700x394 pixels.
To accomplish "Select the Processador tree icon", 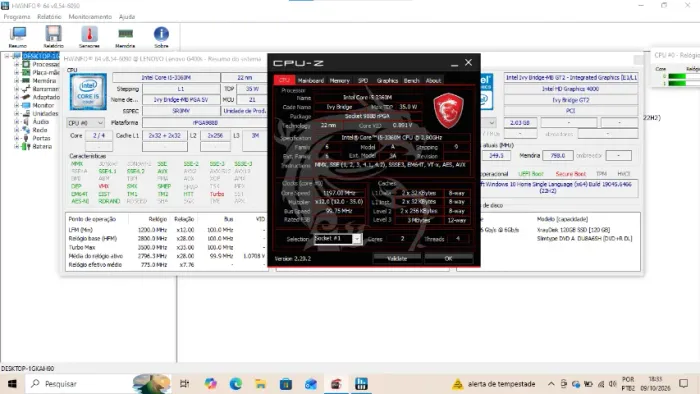I will pyautogui.click(x=26, y=64).
